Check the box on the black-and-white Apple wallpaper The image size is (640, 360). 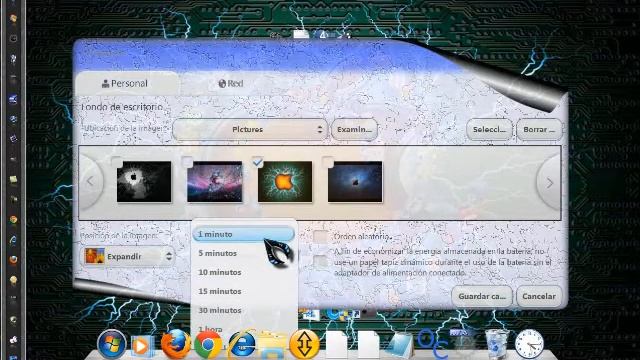(x=116, y=162)
